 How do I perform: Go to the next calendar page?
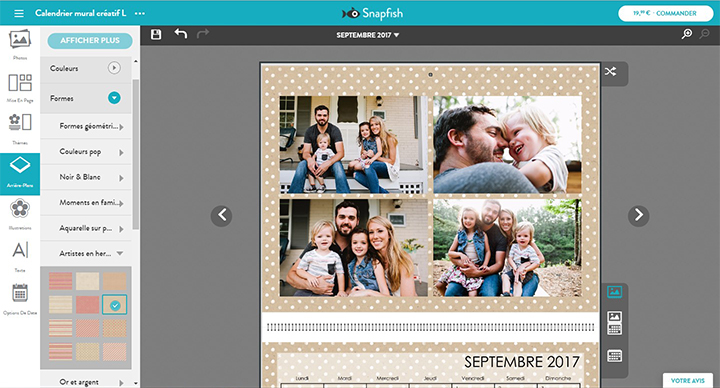(638, 215)
